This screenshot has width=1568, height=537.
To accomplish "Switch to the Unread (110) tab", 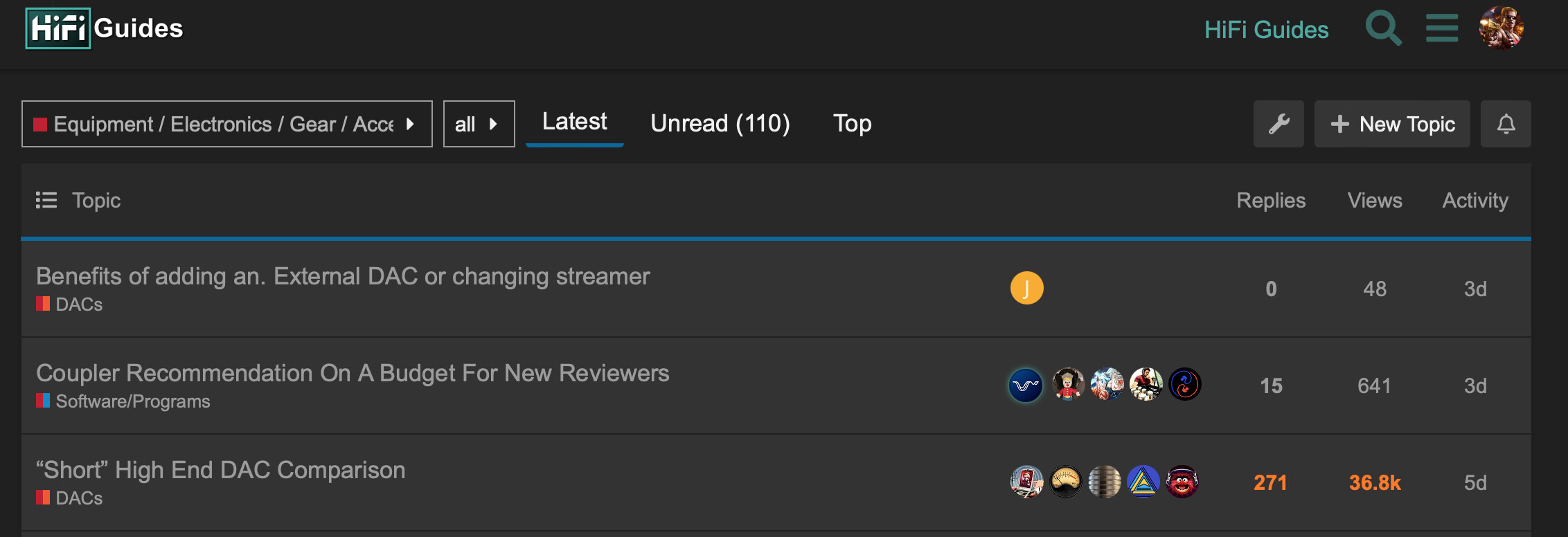I will point(720,123).
